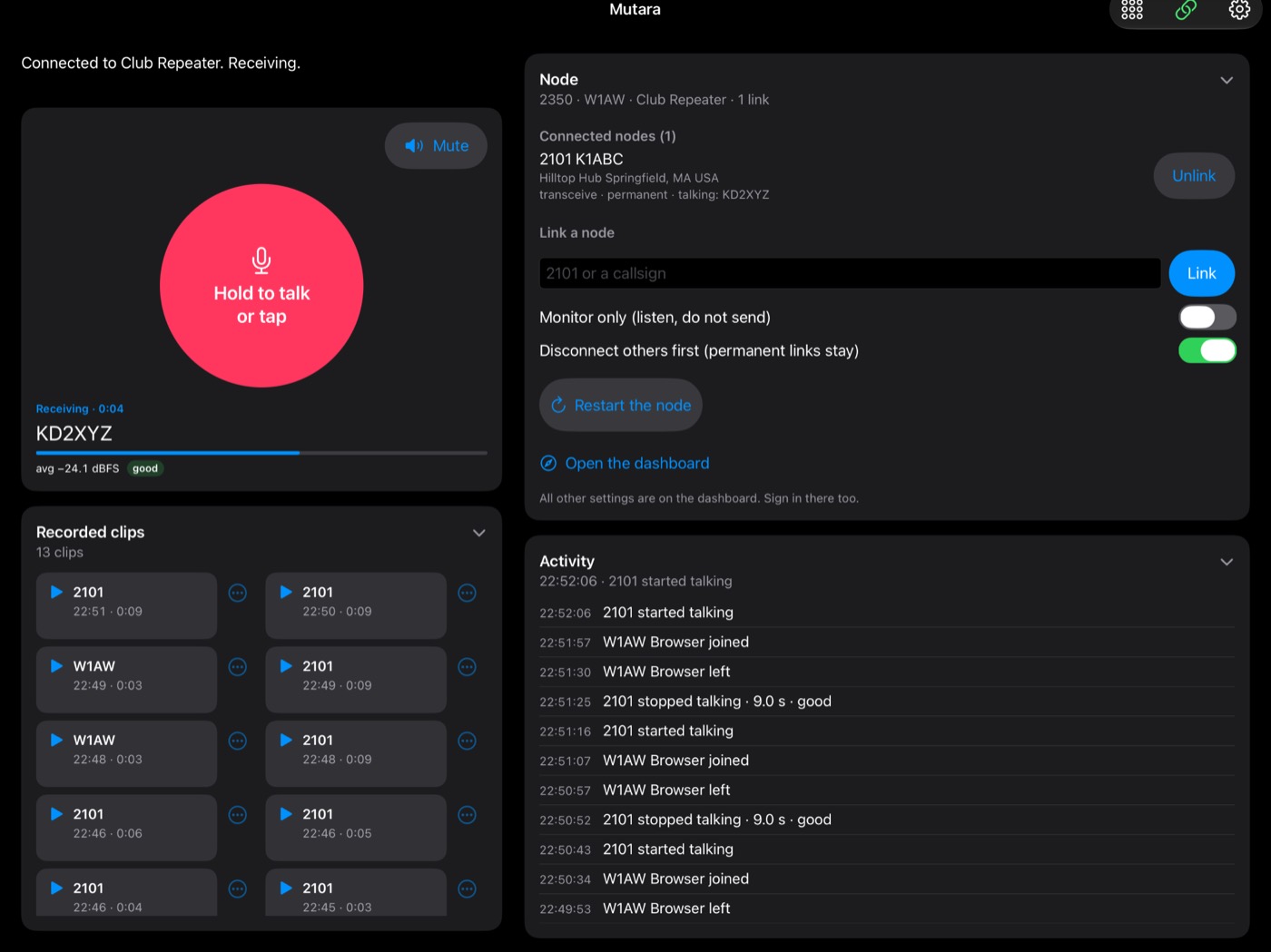Select the 22:50:43 2101 started talking entry
1271x952 pixels.
coord(887,849)
